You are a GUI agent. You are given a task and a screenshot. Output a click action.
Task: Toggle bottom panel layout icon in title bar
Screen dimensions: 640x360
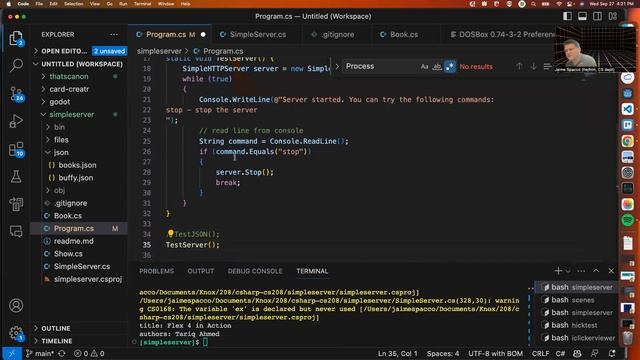(582, 16)
